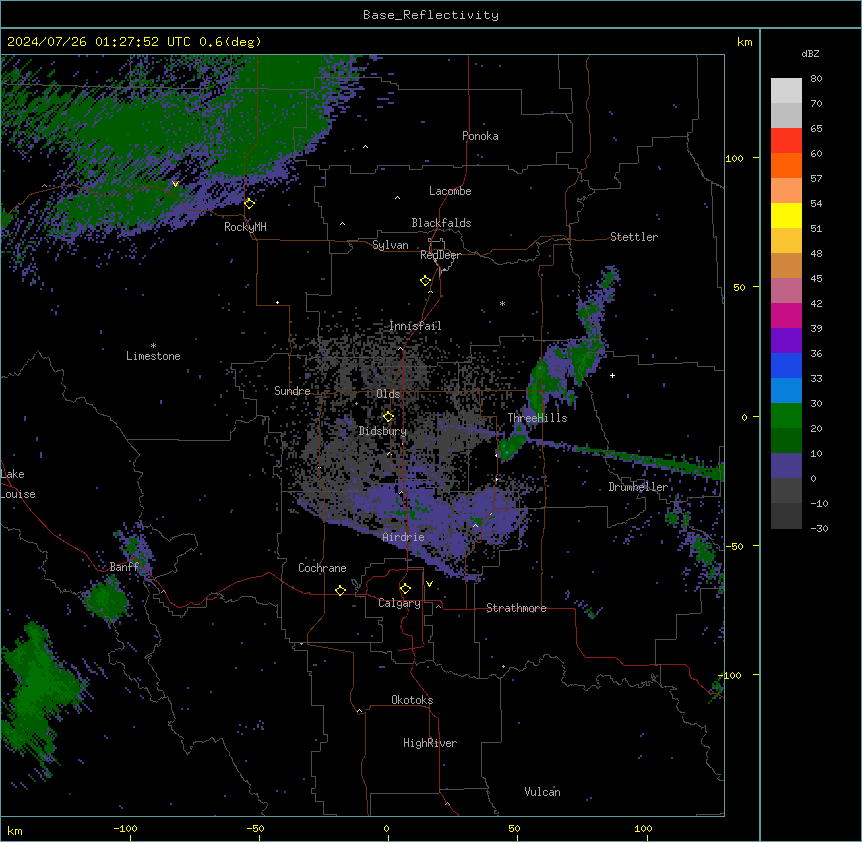Click the yellow diamond marker below Olds
This screenshot has width=862, height=842.
[388, 416]
